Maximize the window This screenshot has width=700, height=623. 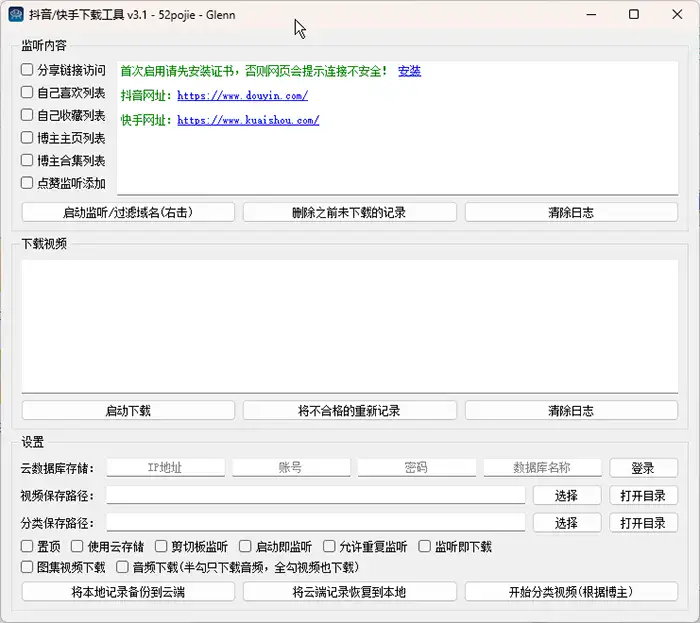633,14
